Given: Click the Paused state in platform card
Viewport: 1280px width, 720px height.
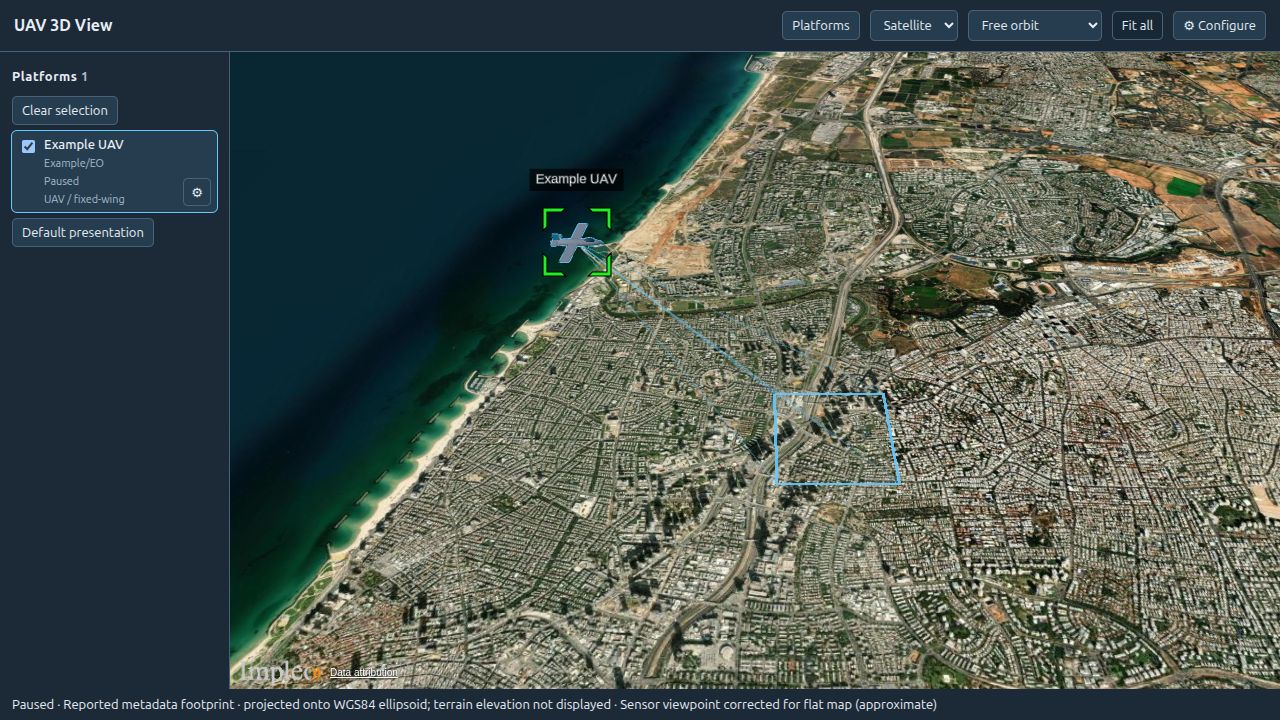Looking at the screenshot, I should (x=61, y=181).
